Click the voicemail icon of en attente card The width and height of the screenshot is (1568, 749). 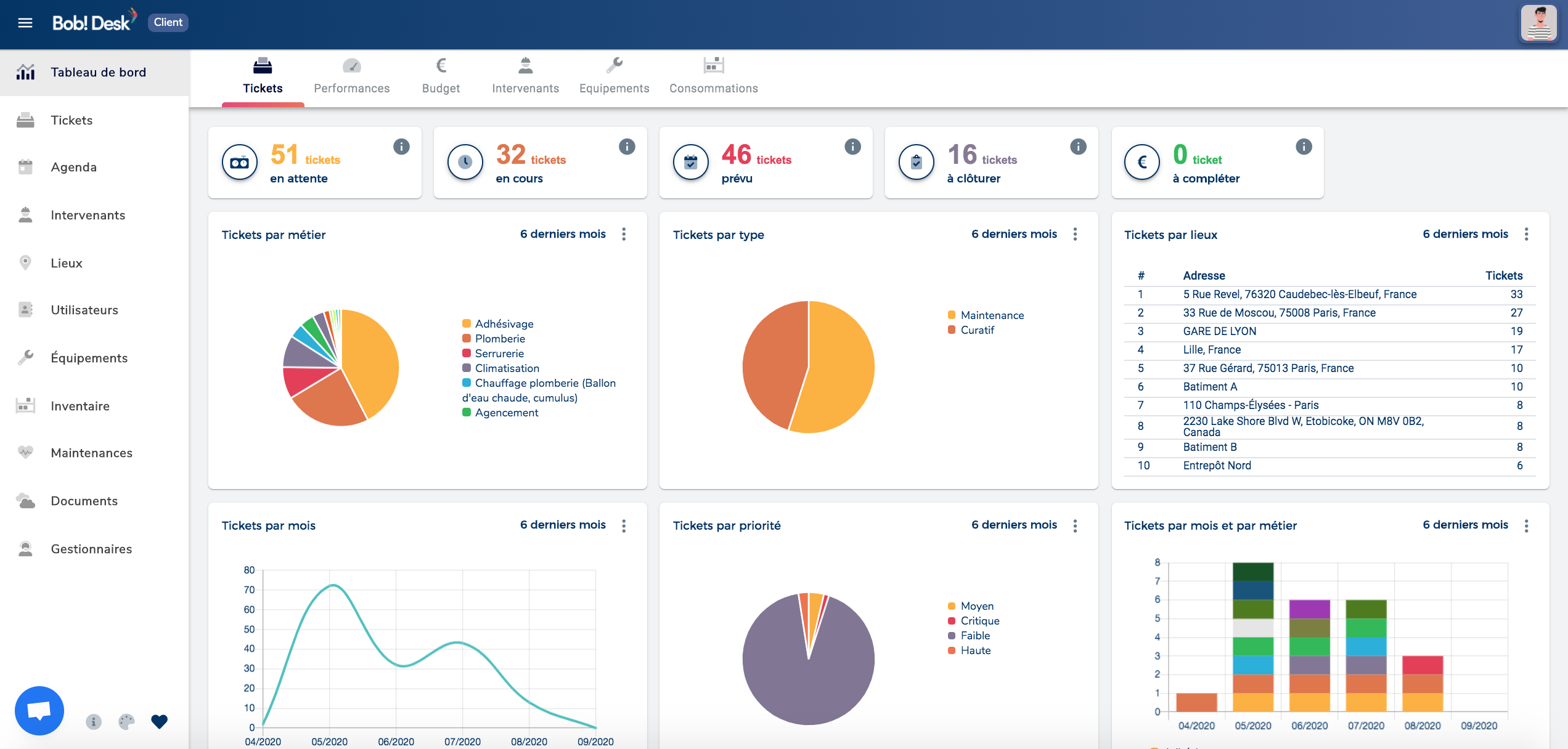[x=240, y=163]
